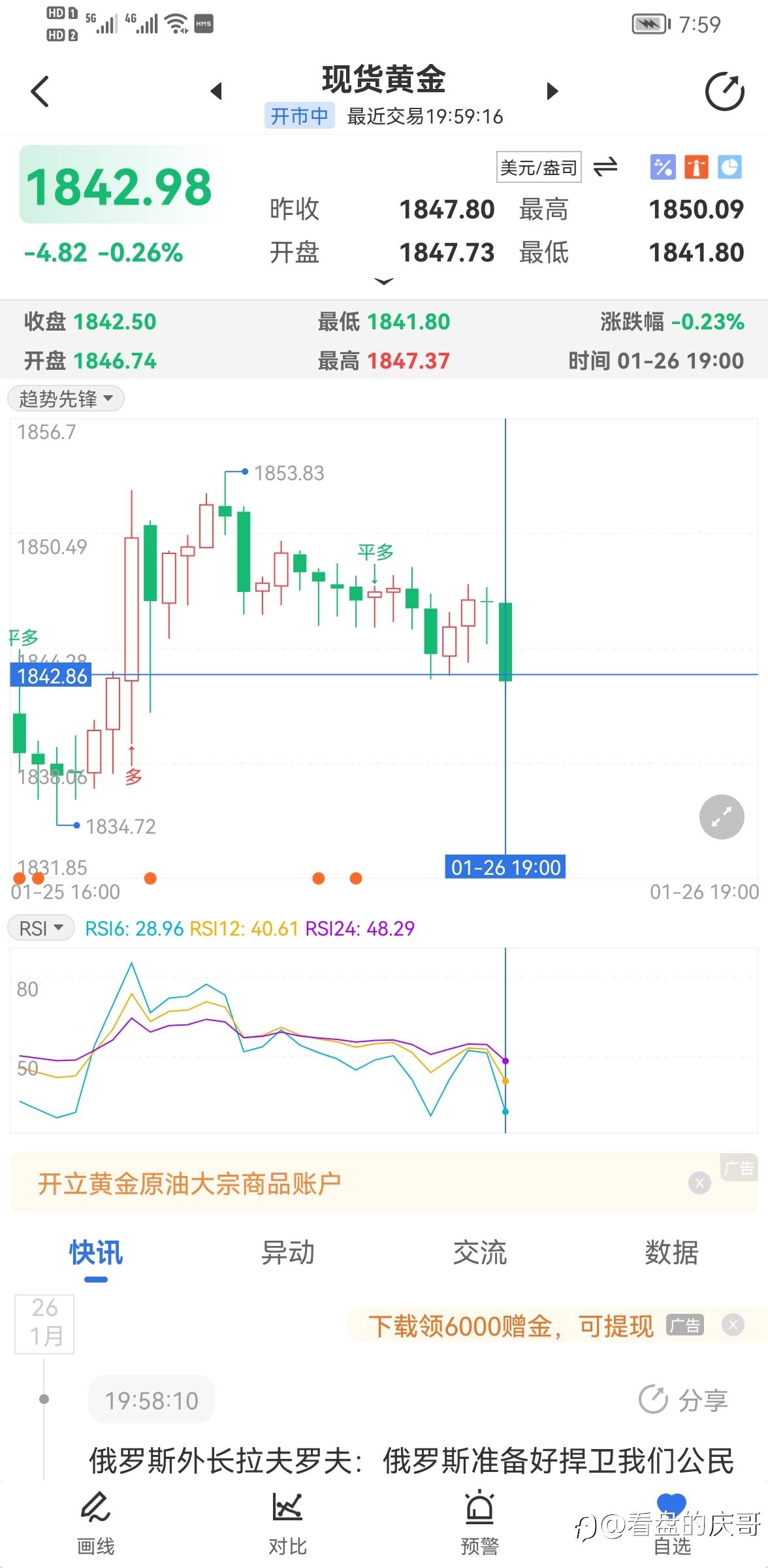Image resolution: width=768 pixels, height=1568 pixels.
Task: Go to next instrument arrow
Action: (x=552, y=91)
